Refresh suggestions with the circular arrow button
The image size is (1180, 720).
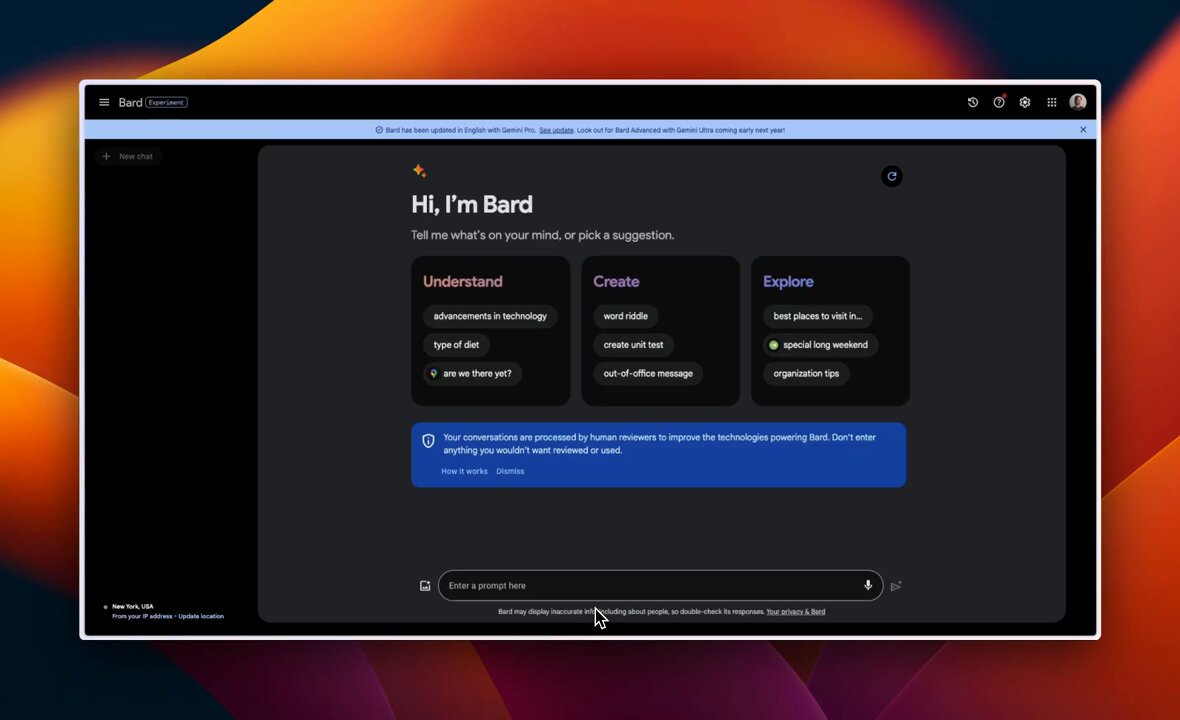pyautogui.click(x=892, y=176)
